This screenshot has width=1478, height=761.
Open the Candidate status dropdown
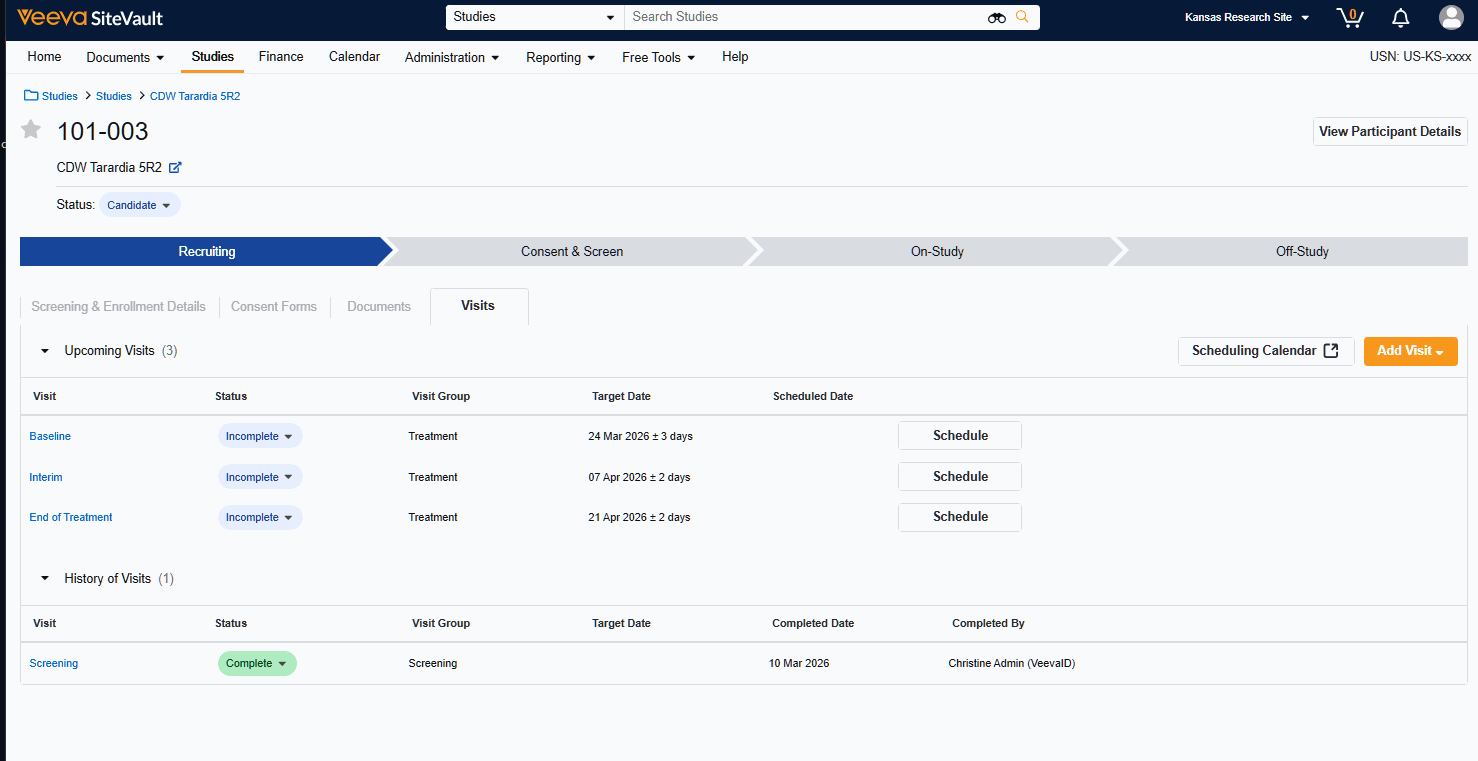139,205
